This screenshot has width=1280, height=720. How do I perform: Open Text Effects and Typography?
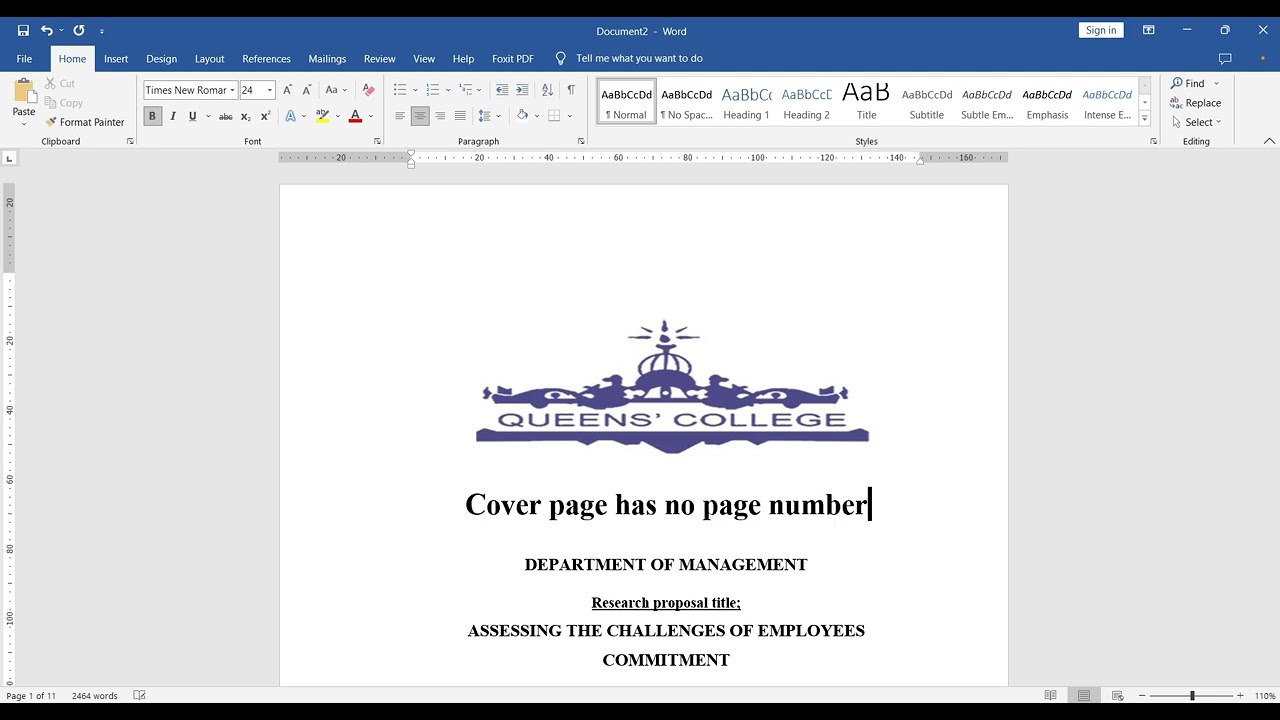click(x=291, y=116)
